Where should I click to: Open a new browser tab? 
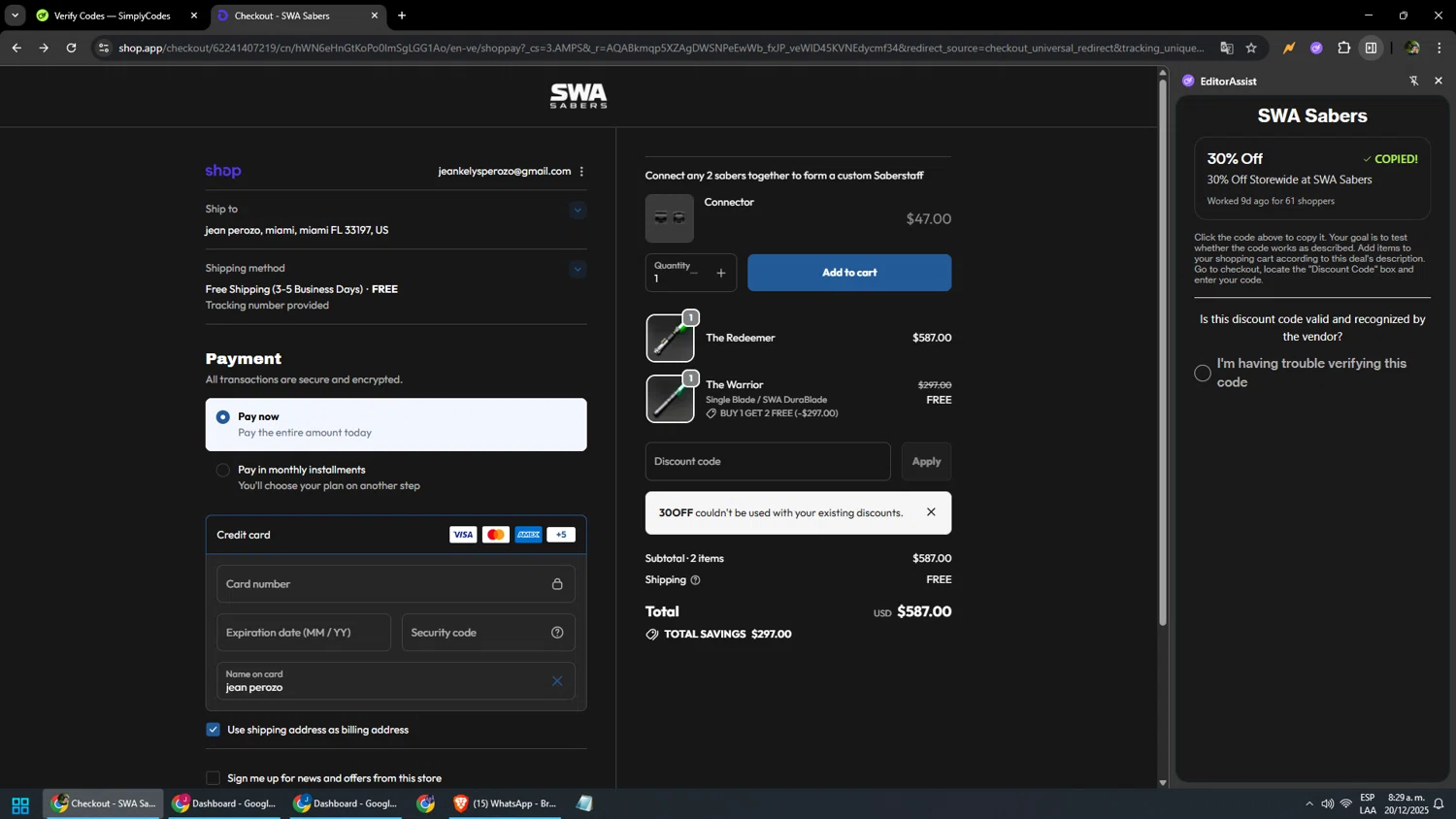(402, 16)
